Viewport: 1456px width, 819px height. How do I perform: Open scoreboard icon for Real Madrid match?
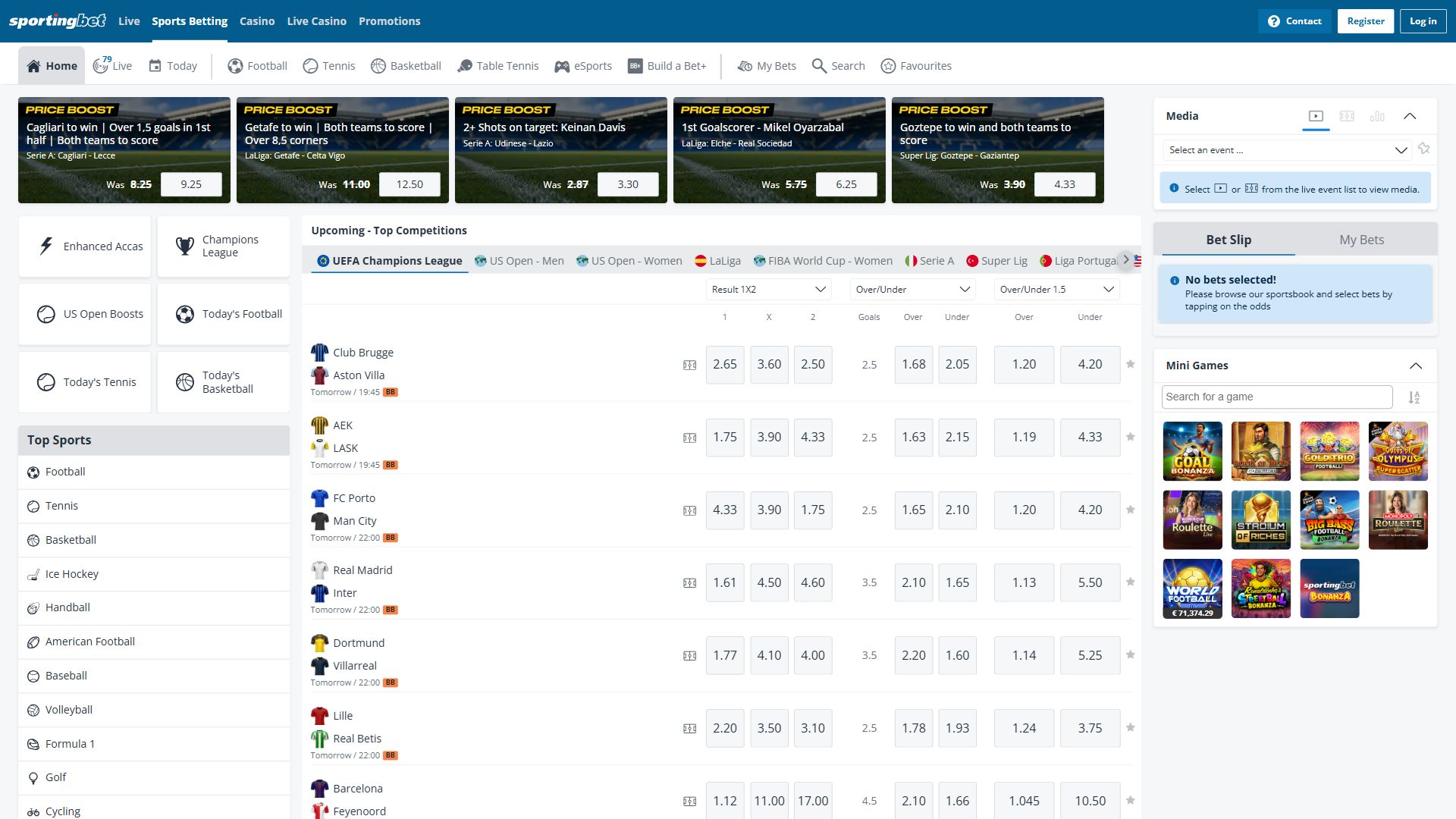tap(689, 583)
